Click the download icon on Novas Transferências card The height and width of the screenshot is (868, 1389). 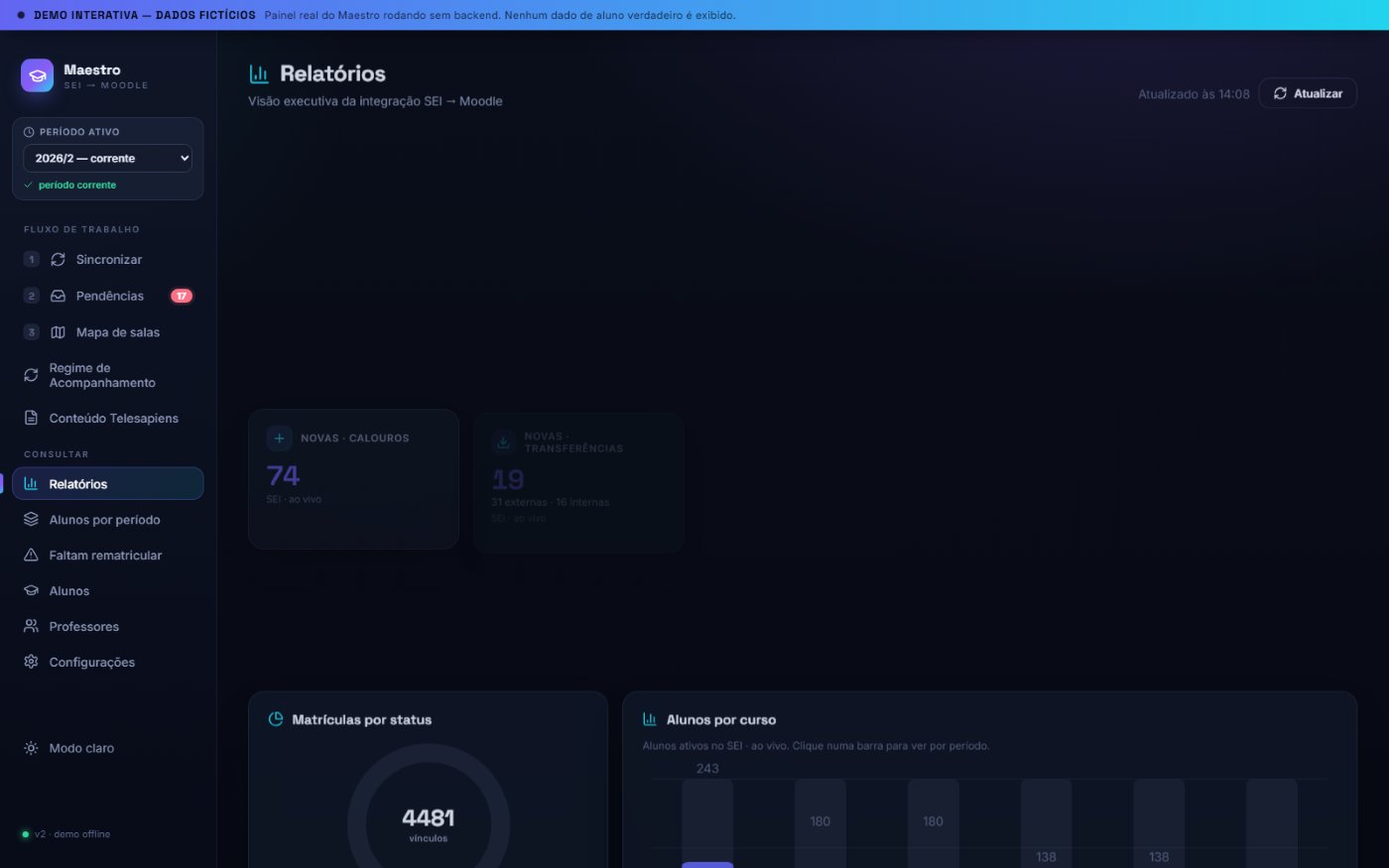click(x=503, y=442)
